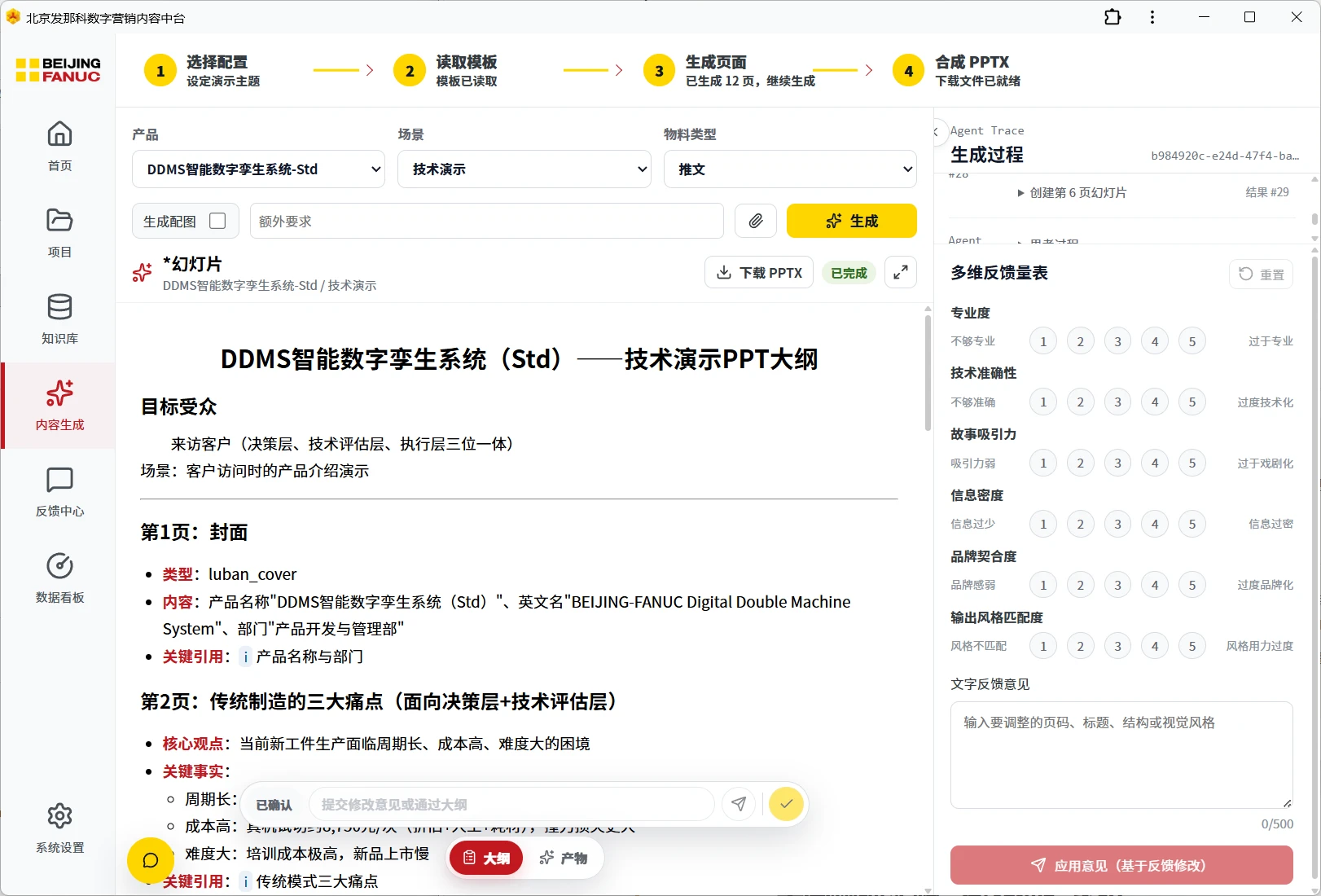The width and height of the screenshot is (1321, 896).
Task: Rate 品牌契合度 as 4
Action: point(1155,586)
